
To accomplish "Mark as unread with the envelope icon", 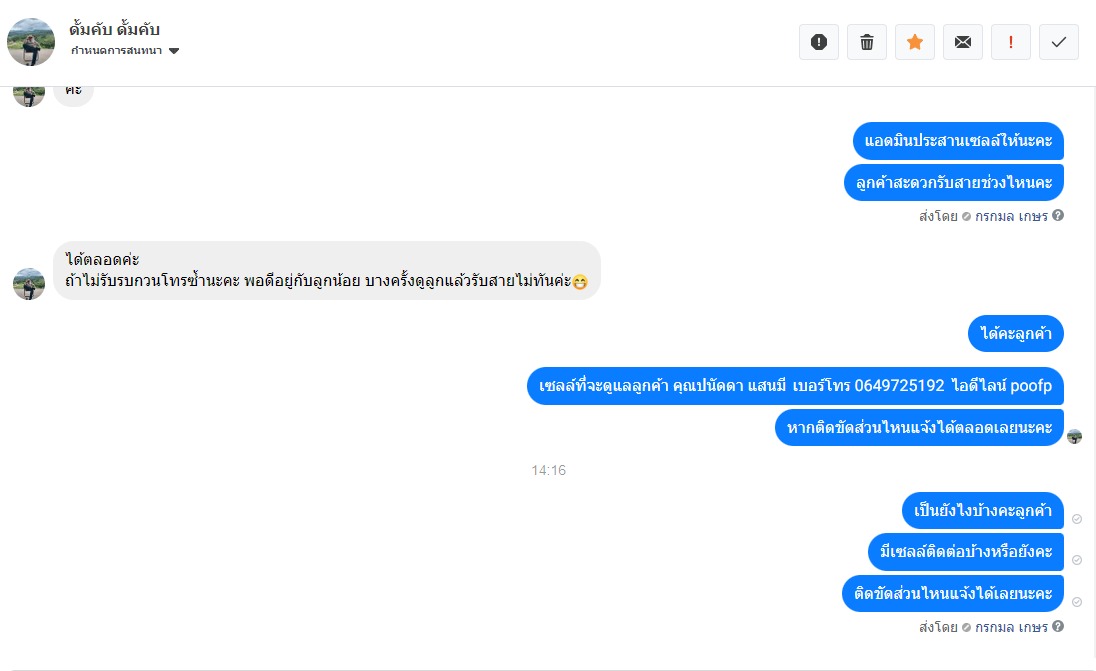I will pos(962,42).
